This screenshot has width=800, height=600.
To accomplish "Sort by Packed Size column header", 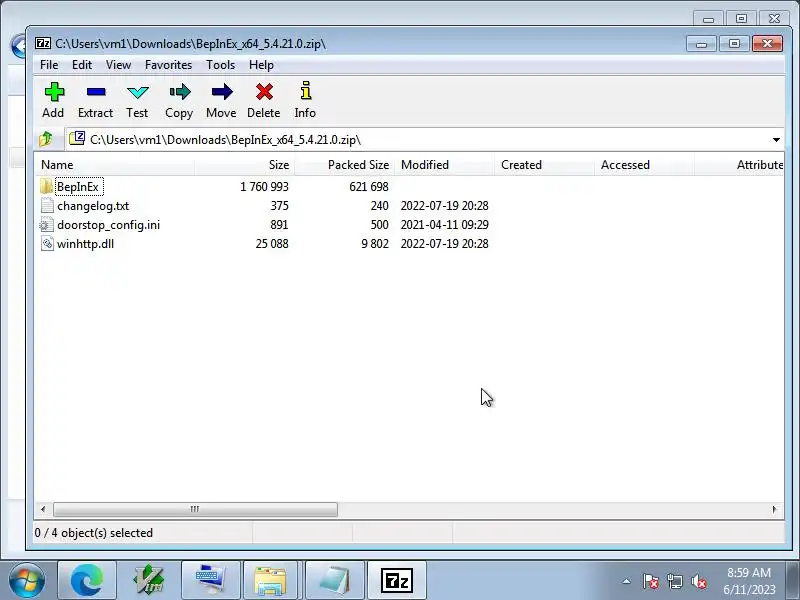I will click(x=345, y=165).
